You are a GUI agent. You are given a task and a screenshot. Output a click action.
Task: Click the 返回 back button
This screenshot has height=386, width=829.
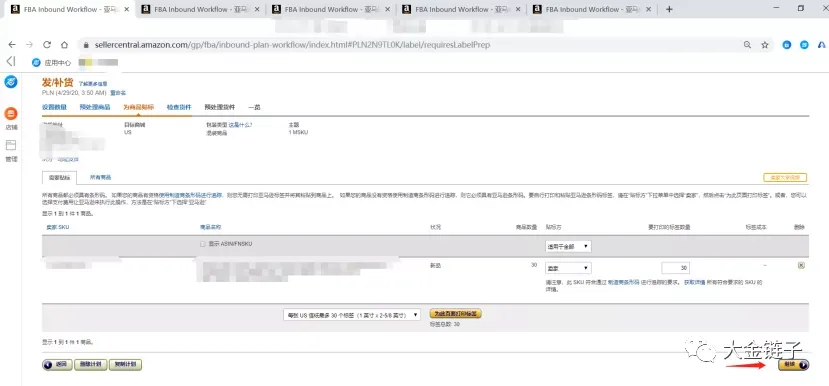(x=58, y=365)
